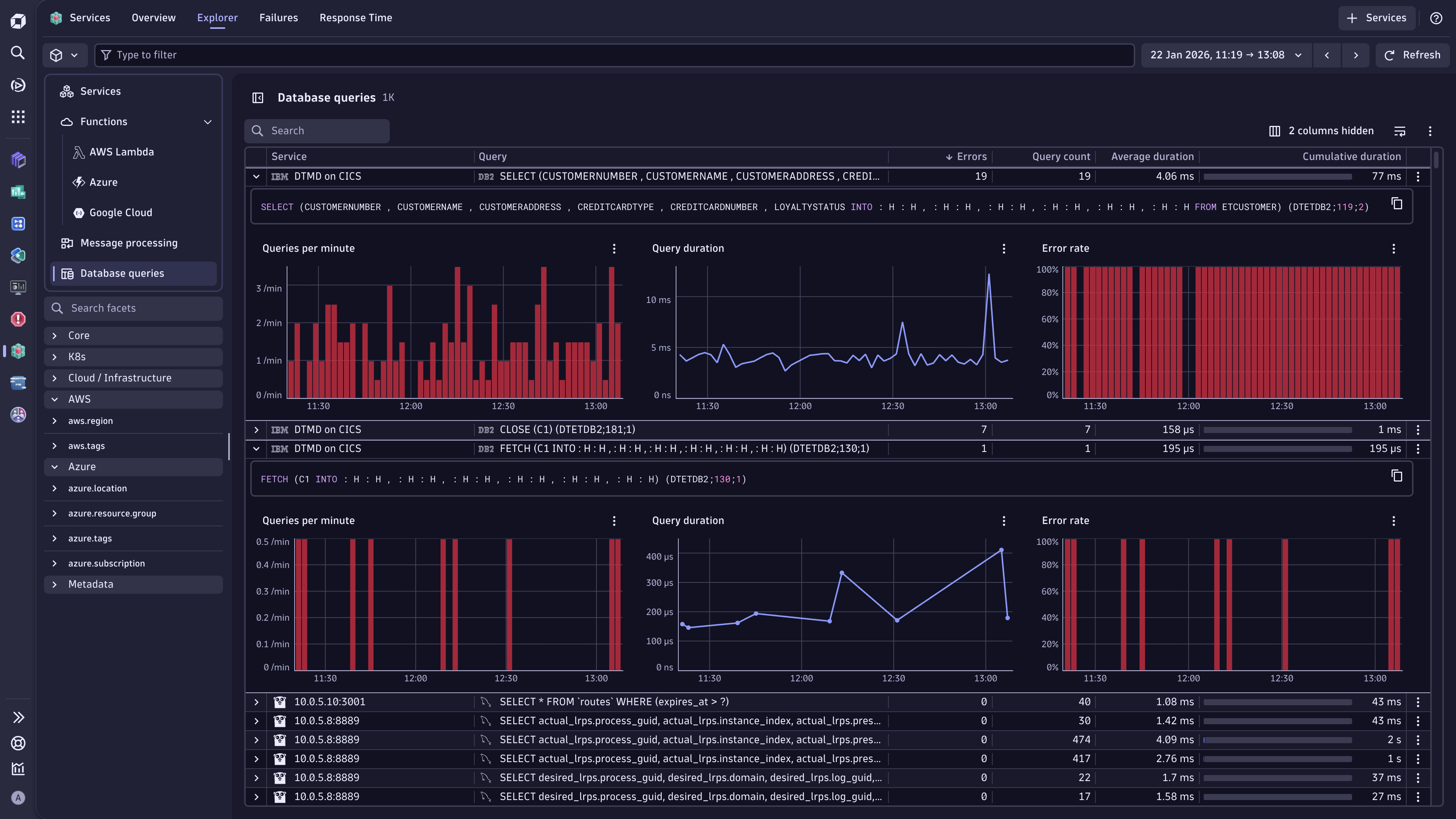Collapse the Functions section

pos(207,122)
